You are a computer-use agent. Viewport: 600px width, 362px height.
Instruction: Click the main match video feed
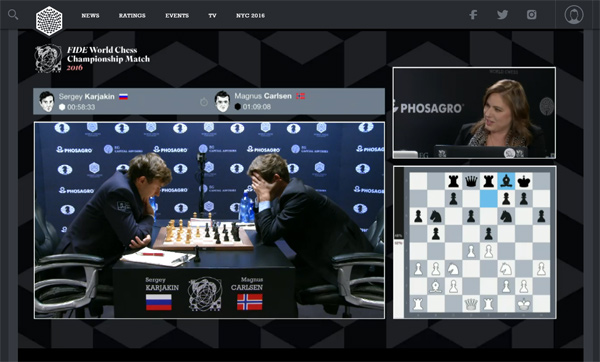[x=209, y=220]
